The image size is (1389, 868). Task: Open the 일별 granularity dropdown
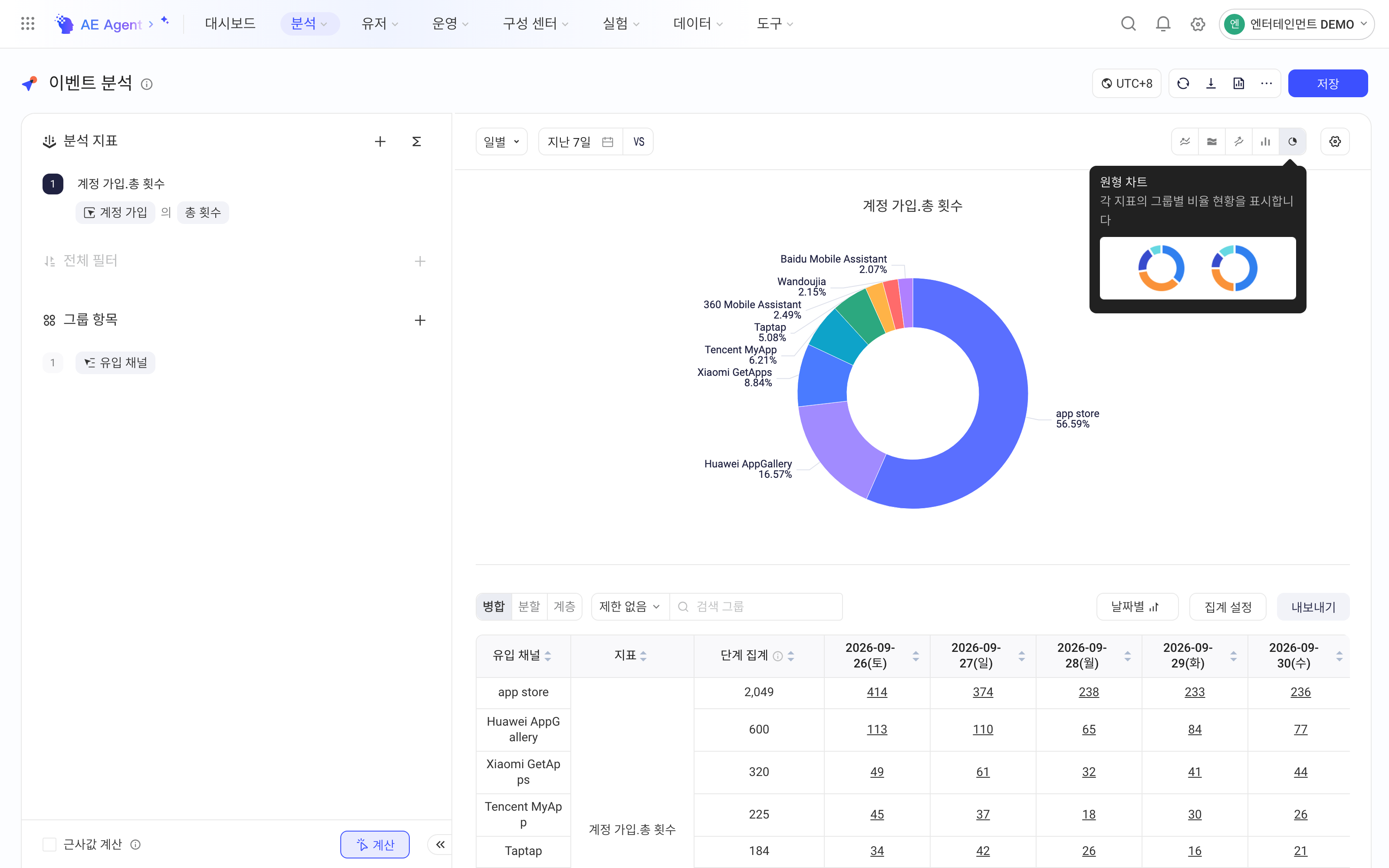click(x=502, y=141)
